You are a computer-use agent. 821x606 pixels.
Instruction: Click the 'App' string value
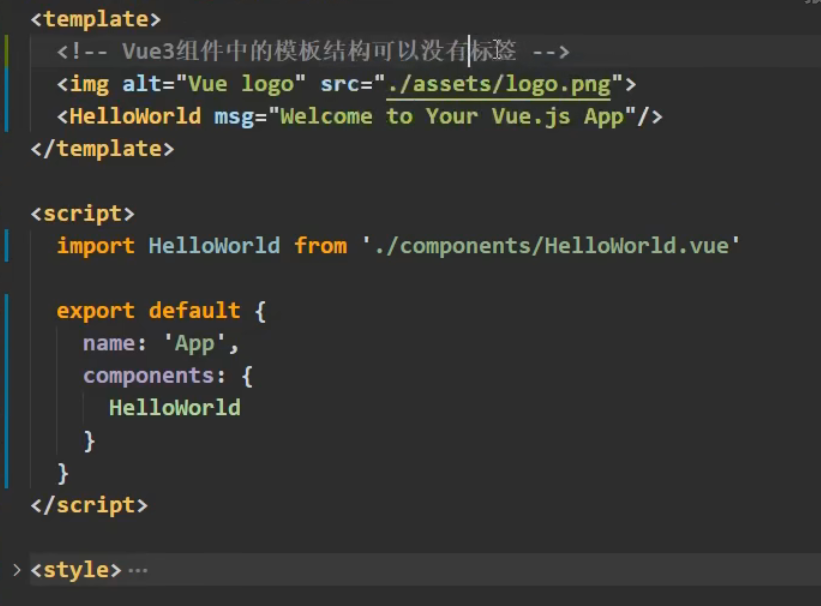coord(195,344)
